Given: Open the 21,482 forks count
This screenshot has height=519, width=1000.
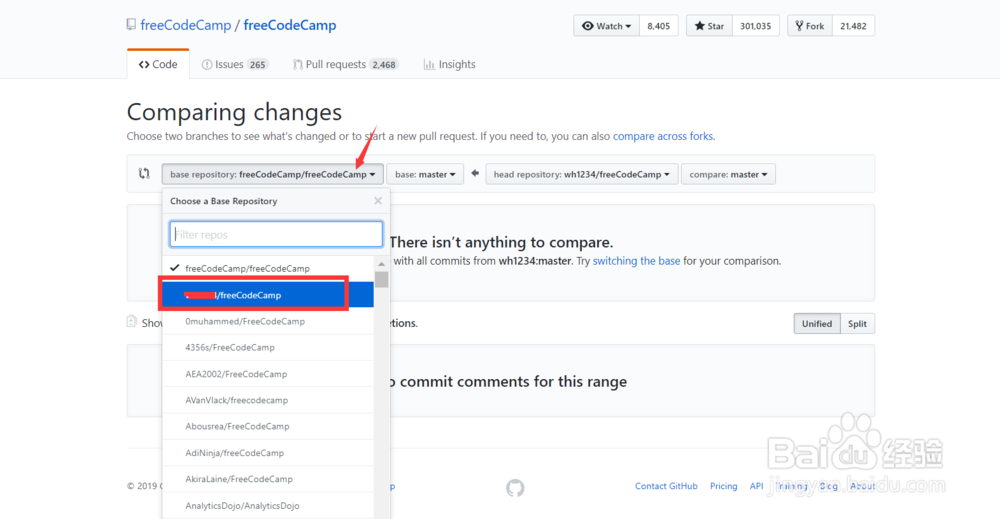Looking at the screenshot, I should click(853, 26).
